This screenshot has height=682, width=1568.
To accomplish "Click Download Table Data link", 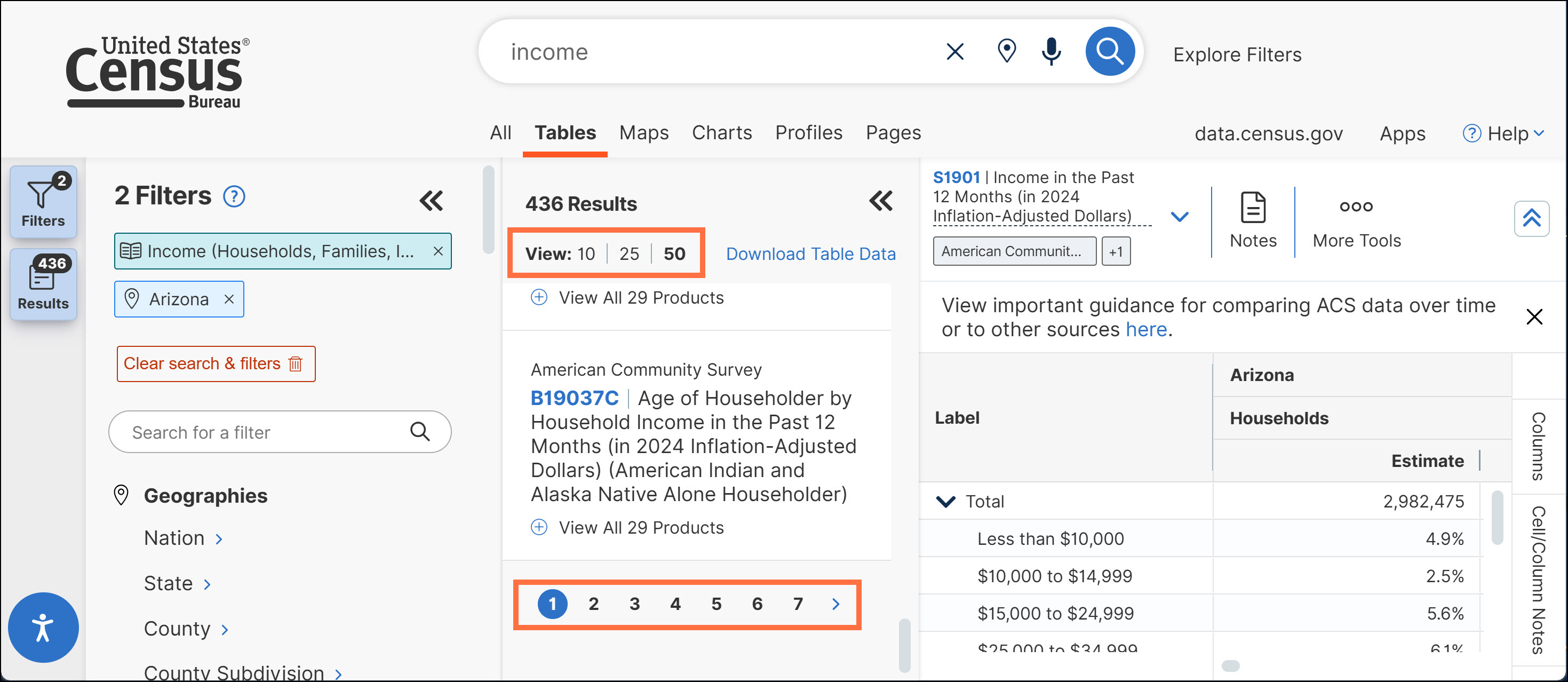I will pos(810,254).
